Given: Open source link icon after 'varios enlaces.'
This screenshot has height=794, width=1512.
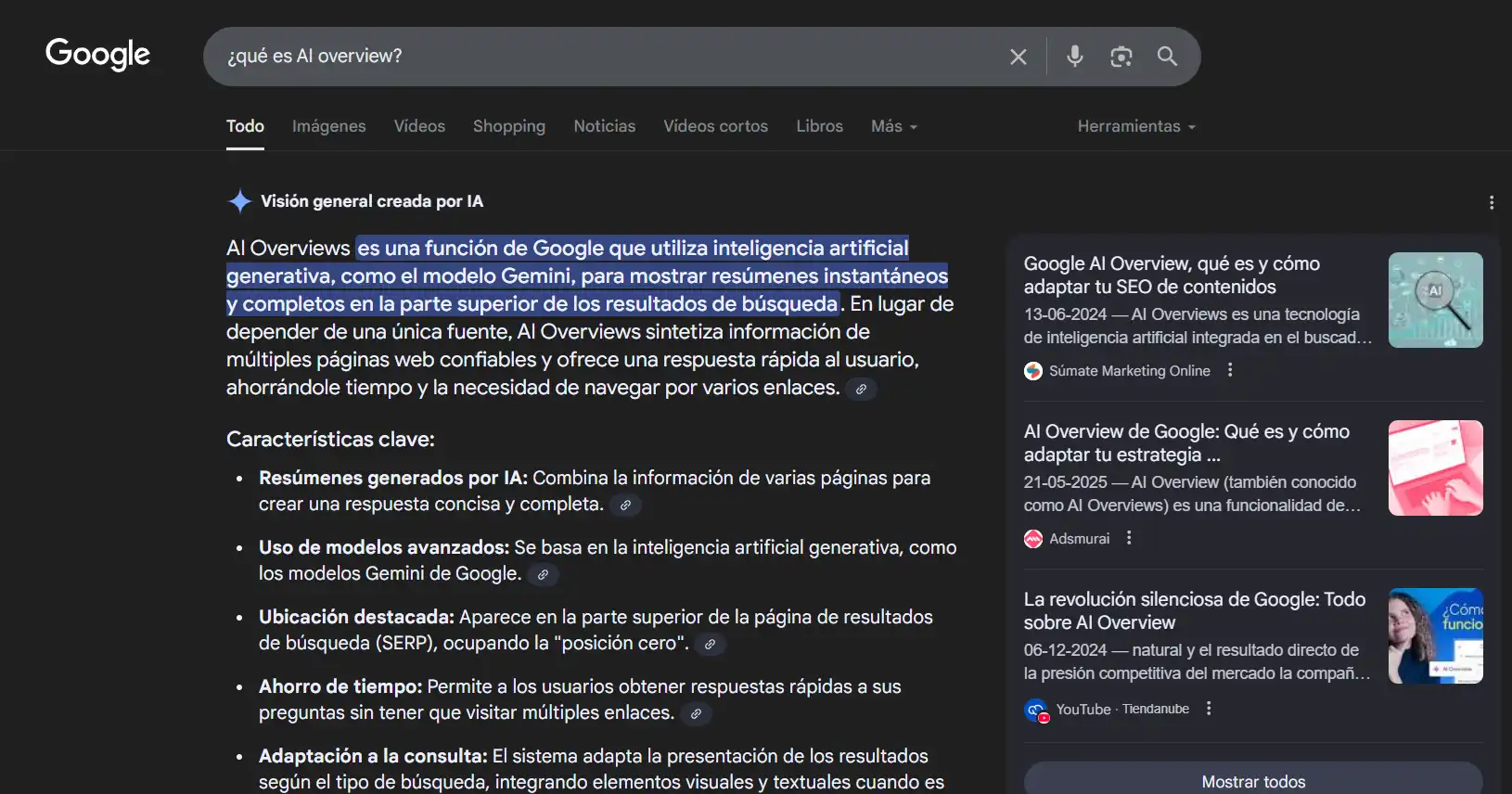Looking at the screenshot, I should click(861, 390).
